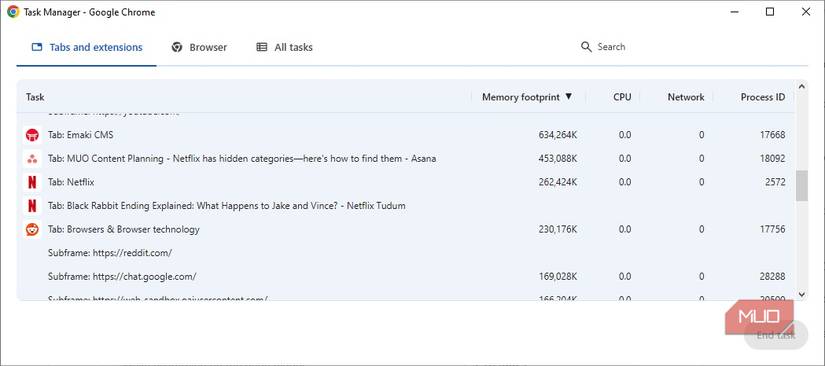The height and width of the screenshot is (366, 825).
Task: Click the sort arrow next to Memory footprint
Action: click(568, 97)
